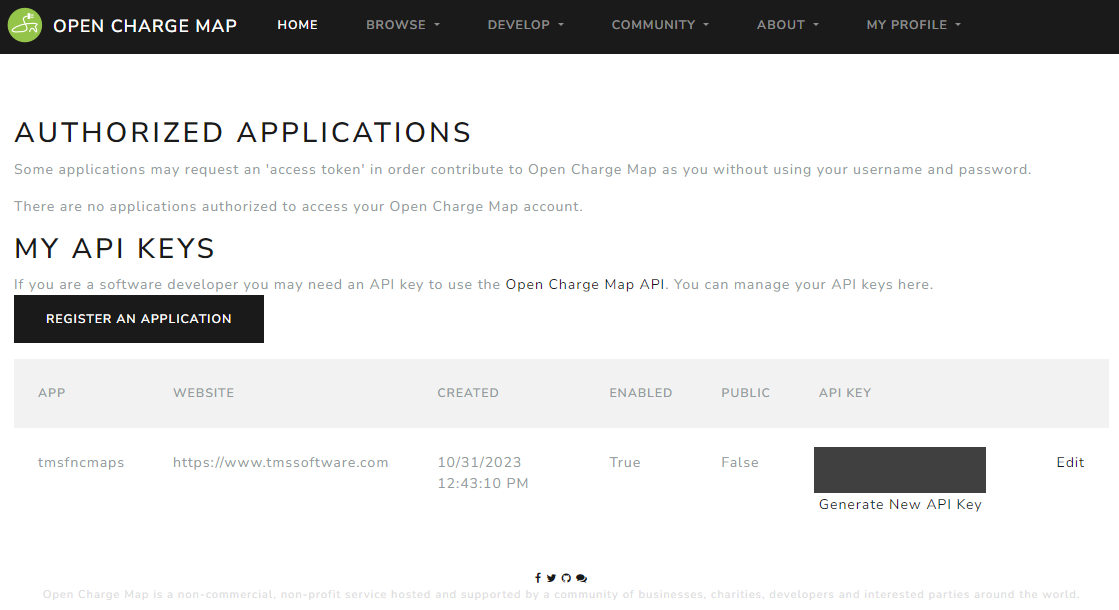Click the APP column header
The width and height of the screenshot is (1119, 610).
point(51,393)
